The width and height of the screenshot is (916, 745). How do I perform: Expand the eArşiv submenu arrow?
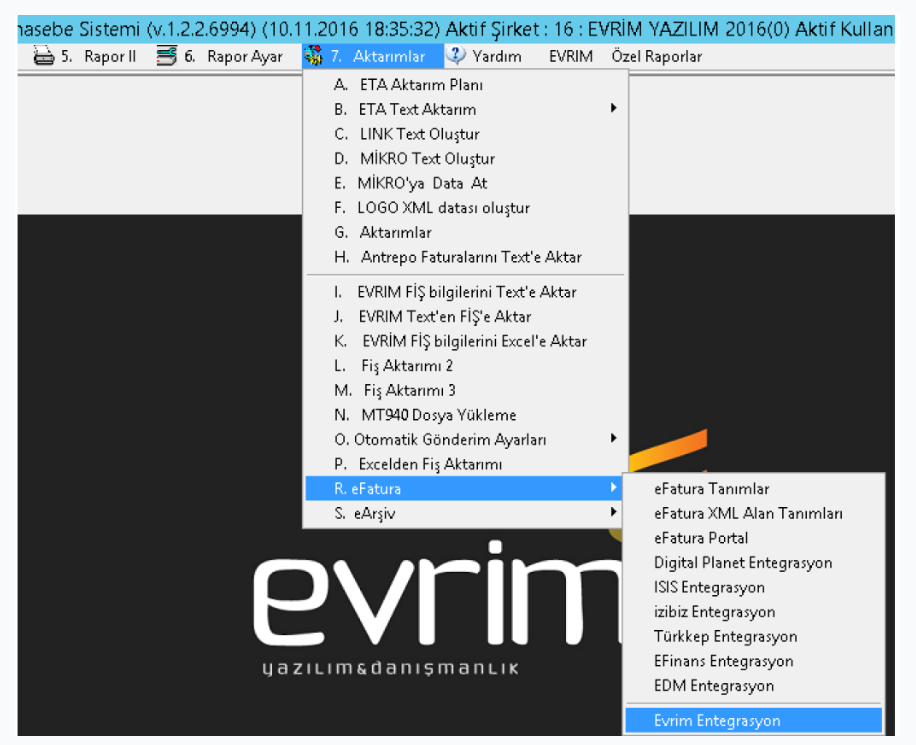tap(613, 512)
